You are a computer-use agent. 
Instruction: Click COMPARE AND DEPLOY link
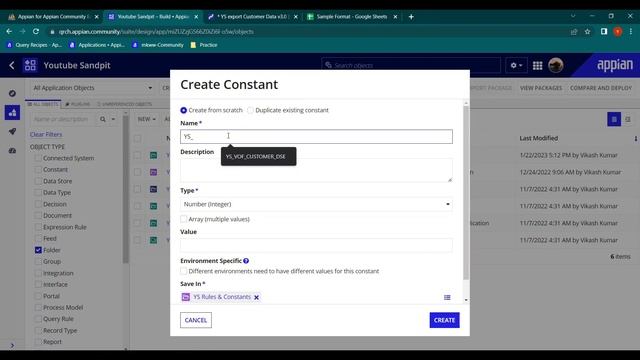(x=601, y=88)
